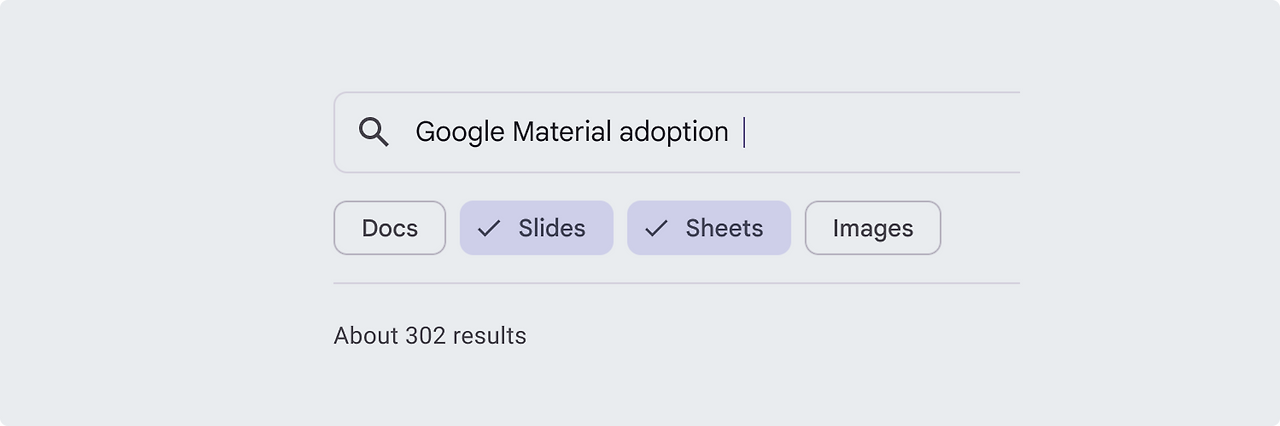This screenshot has height=426, width=1280.
Task: Click the checkmark icon on Sheets chip
Action: pyautogui.click(x=656, y=228)
